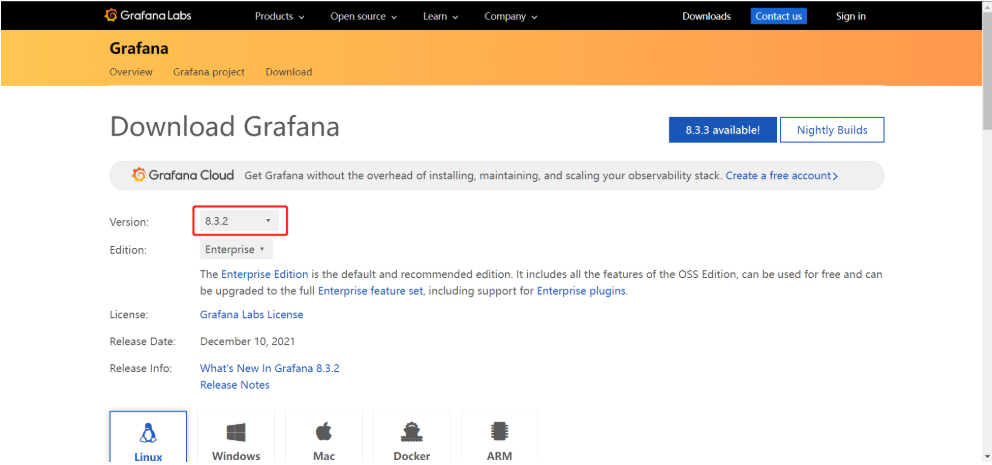
Task: Switch to the Grafana project tab
Action: point(209,72)
